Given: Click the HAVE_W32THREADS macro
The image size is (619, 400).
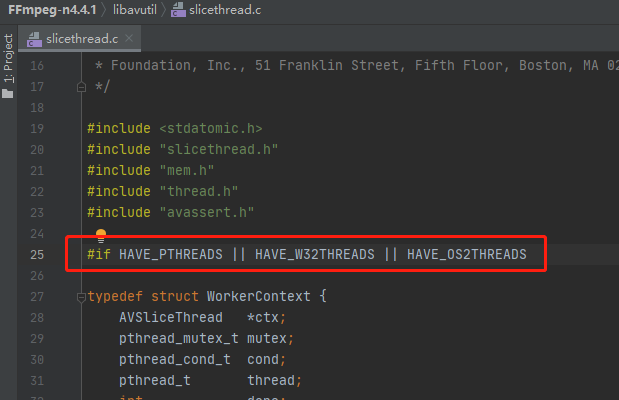Looking at the screenshot, I should 314,254.
